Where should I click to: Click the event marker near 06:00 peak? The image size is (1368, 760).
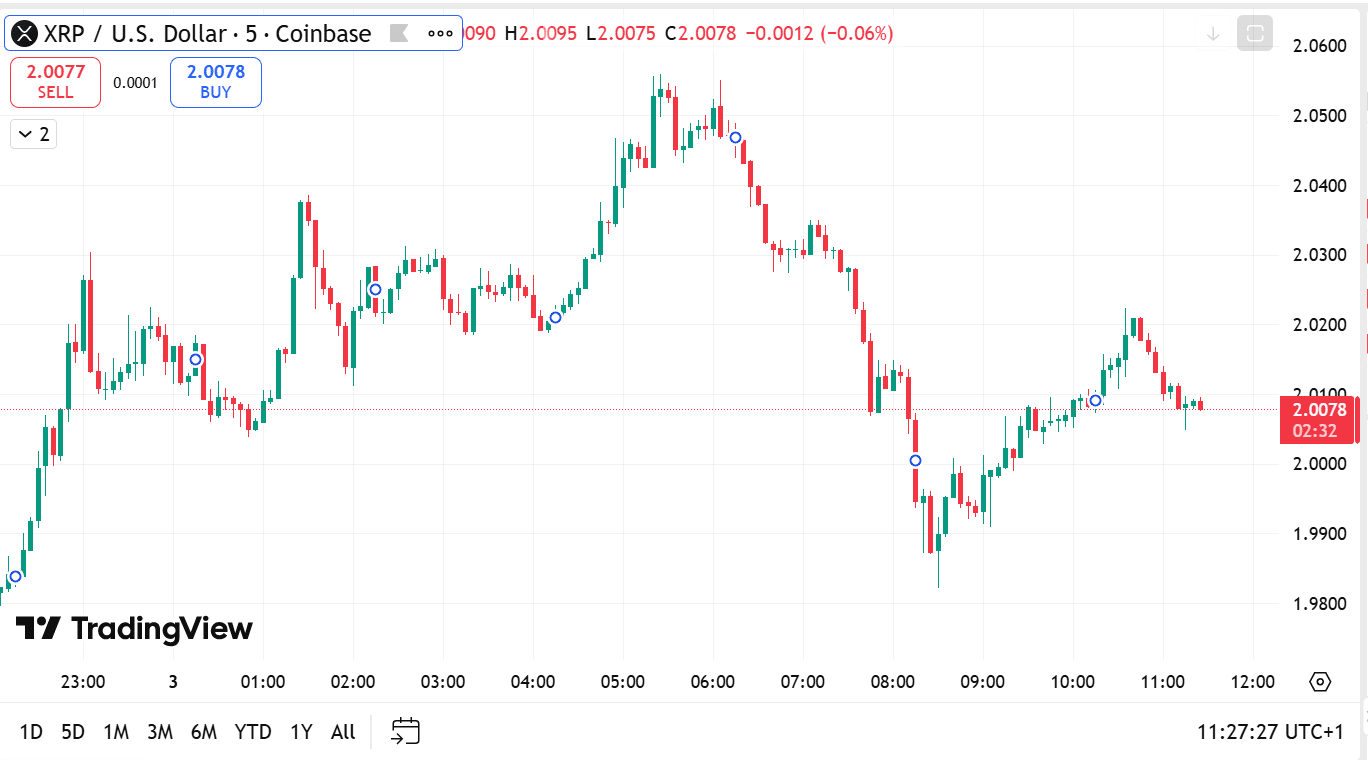click(735, 138)
